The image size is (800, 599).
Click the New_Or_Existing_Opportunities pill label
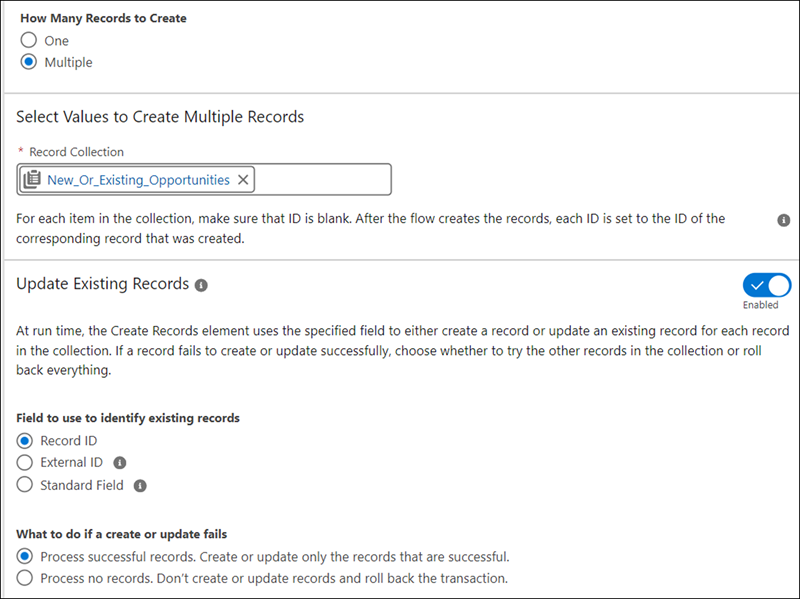point(139,180)
